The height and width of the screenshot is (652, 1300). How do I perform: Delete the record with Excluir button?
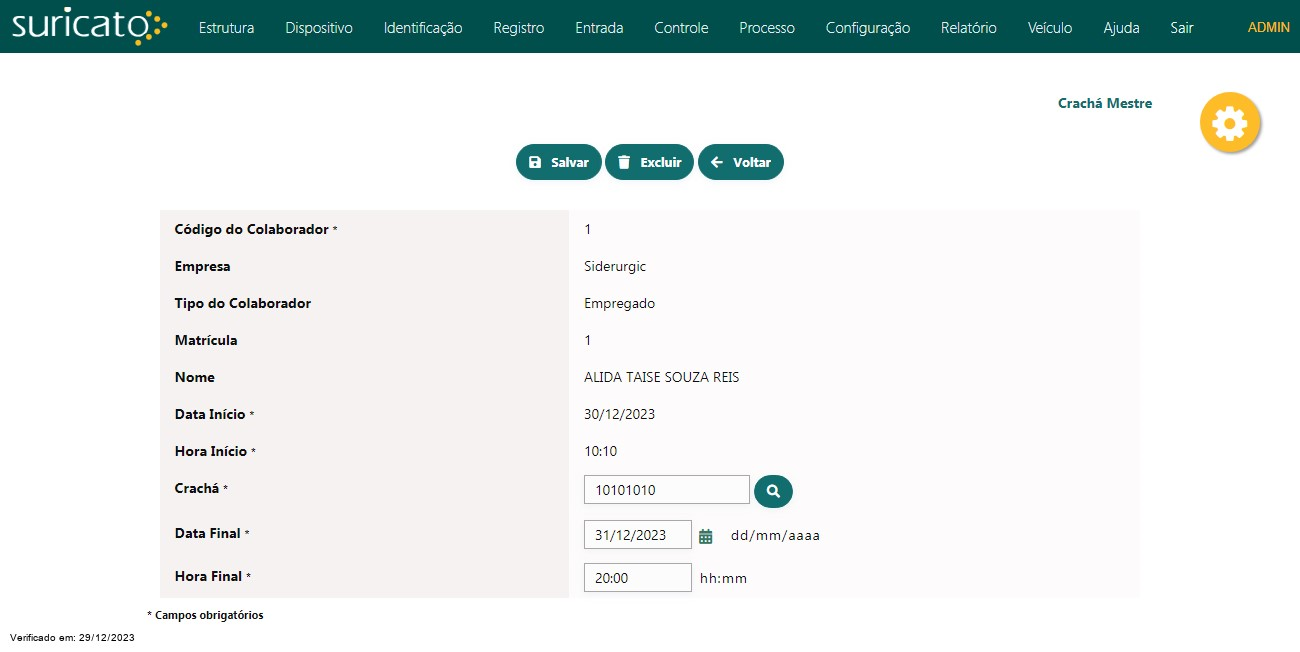649,162
